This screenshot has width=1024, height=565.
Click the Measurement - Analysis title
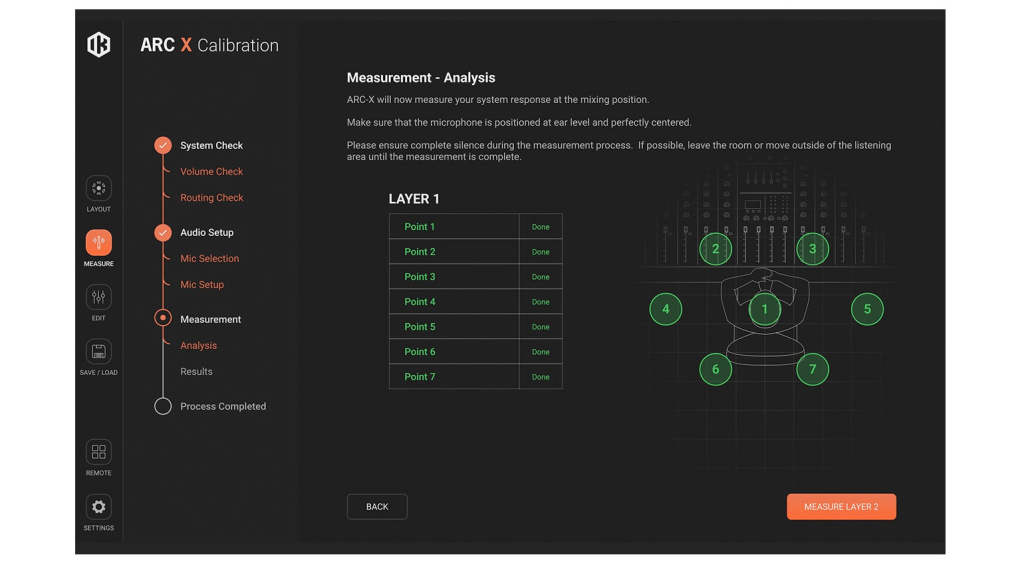coord(421,78)
